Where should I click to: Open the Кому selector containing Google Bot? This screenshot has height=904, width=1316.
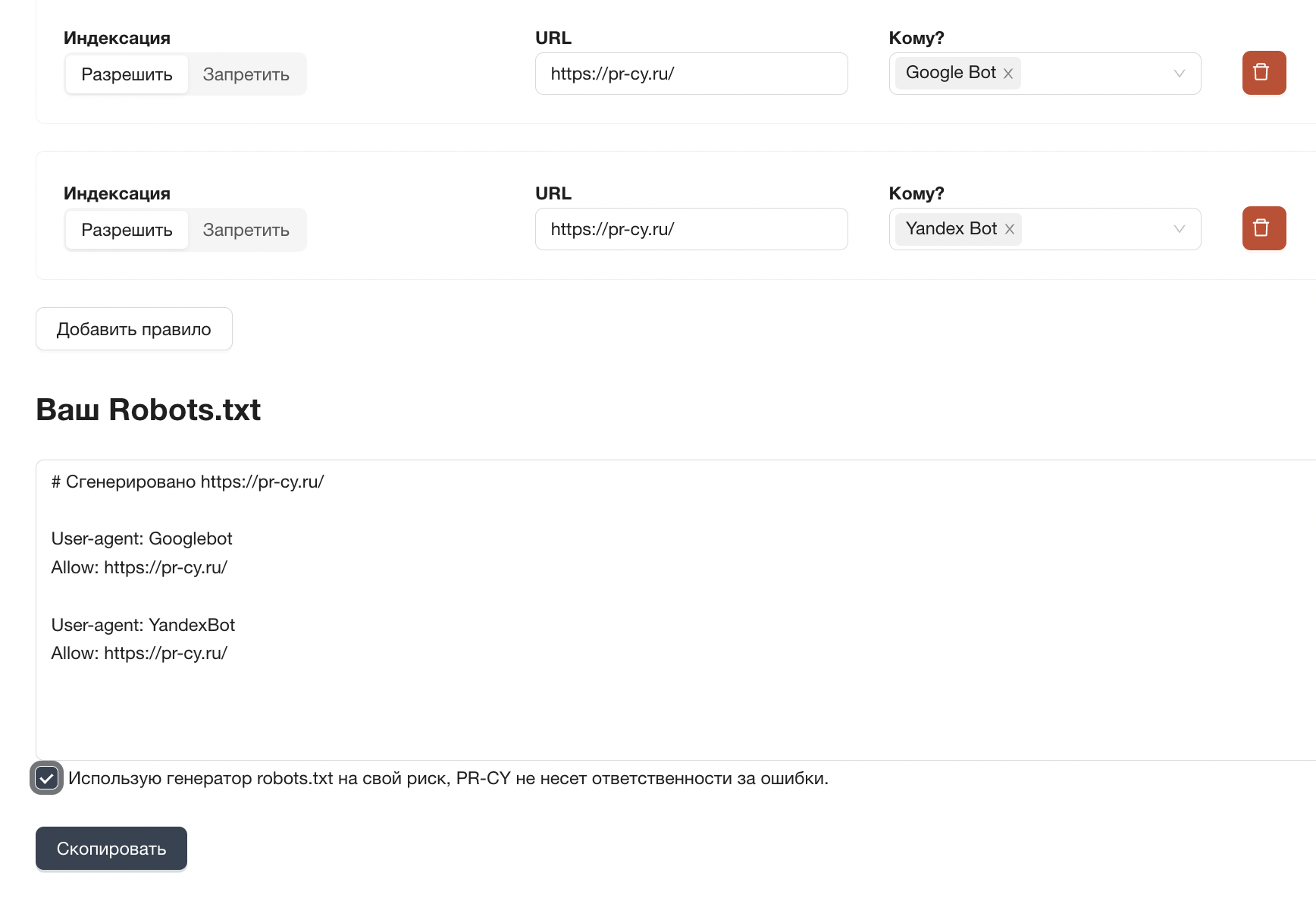[x=1045, y=74]
